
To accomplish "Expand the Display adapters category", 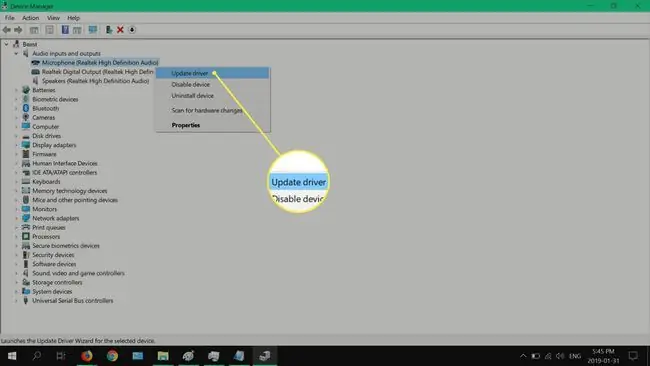I will (x=16, y=145).
